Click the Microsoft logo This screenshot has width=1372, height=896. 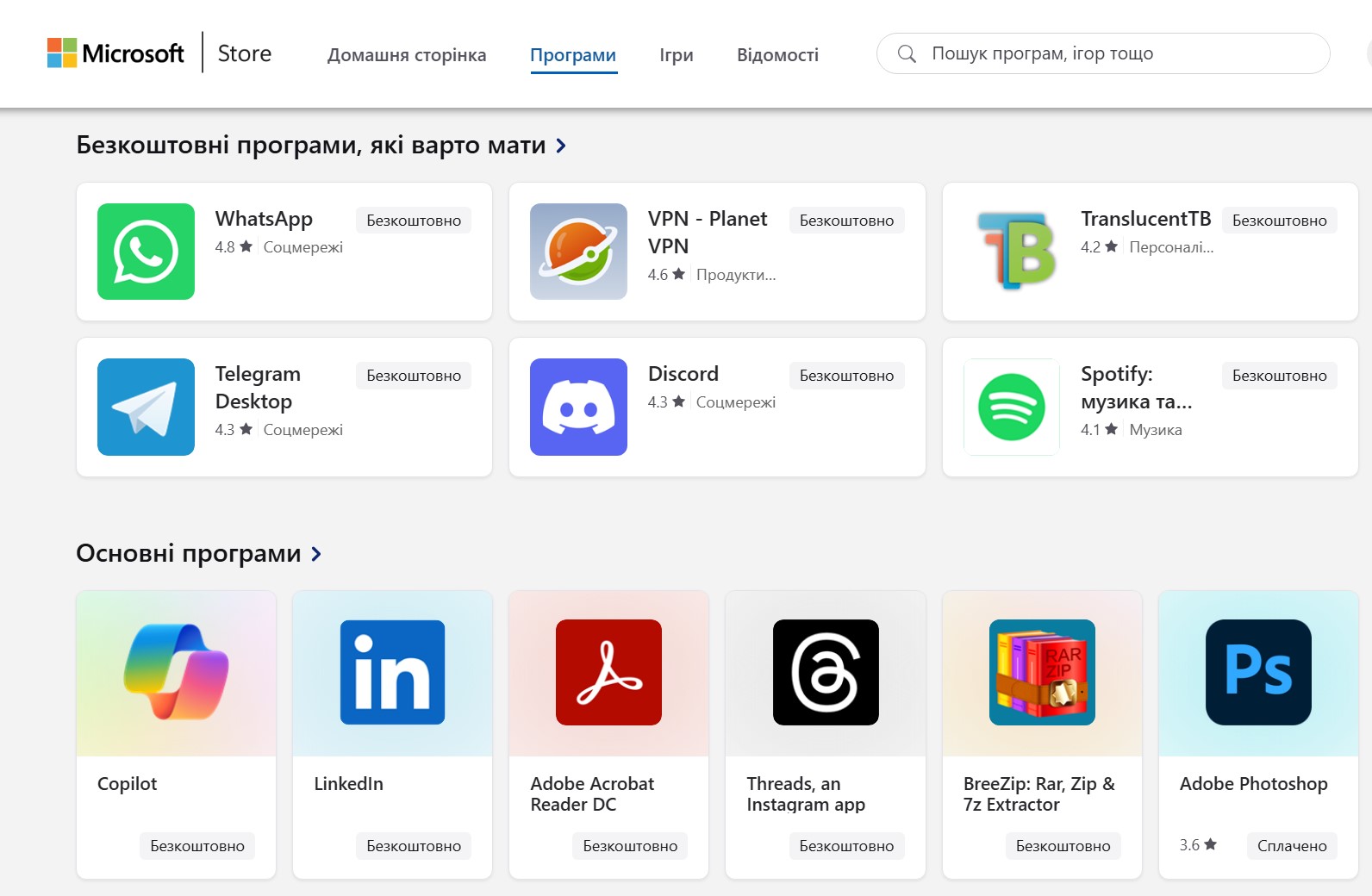click(116, 53)
